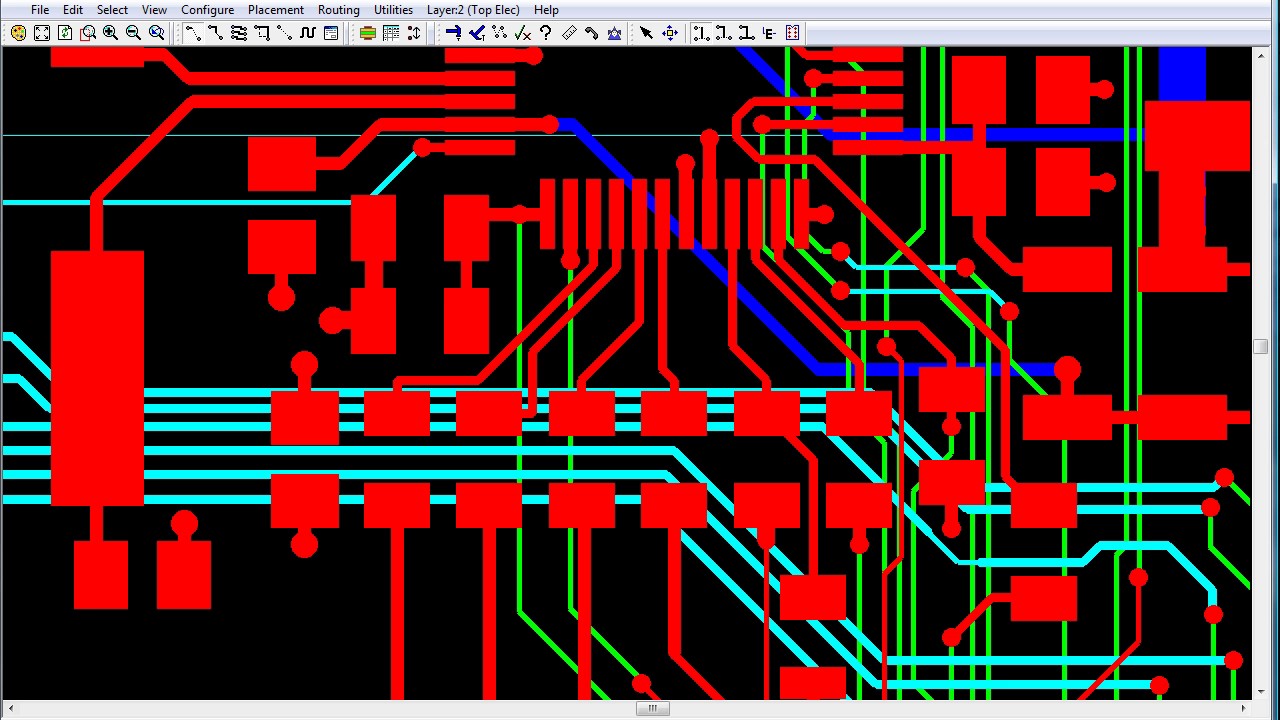Select the second track corner style icon
1280x720 pixels.
[723, 33]
